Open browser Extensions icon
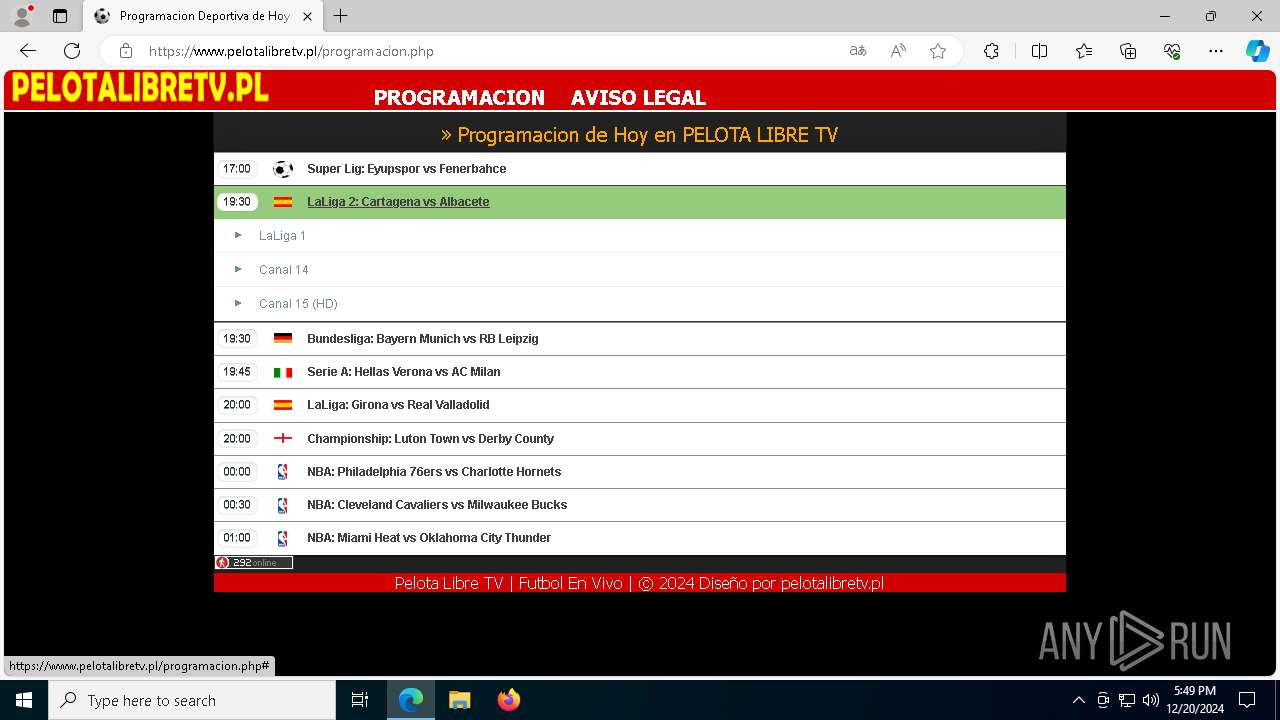 tap(991, 51)
